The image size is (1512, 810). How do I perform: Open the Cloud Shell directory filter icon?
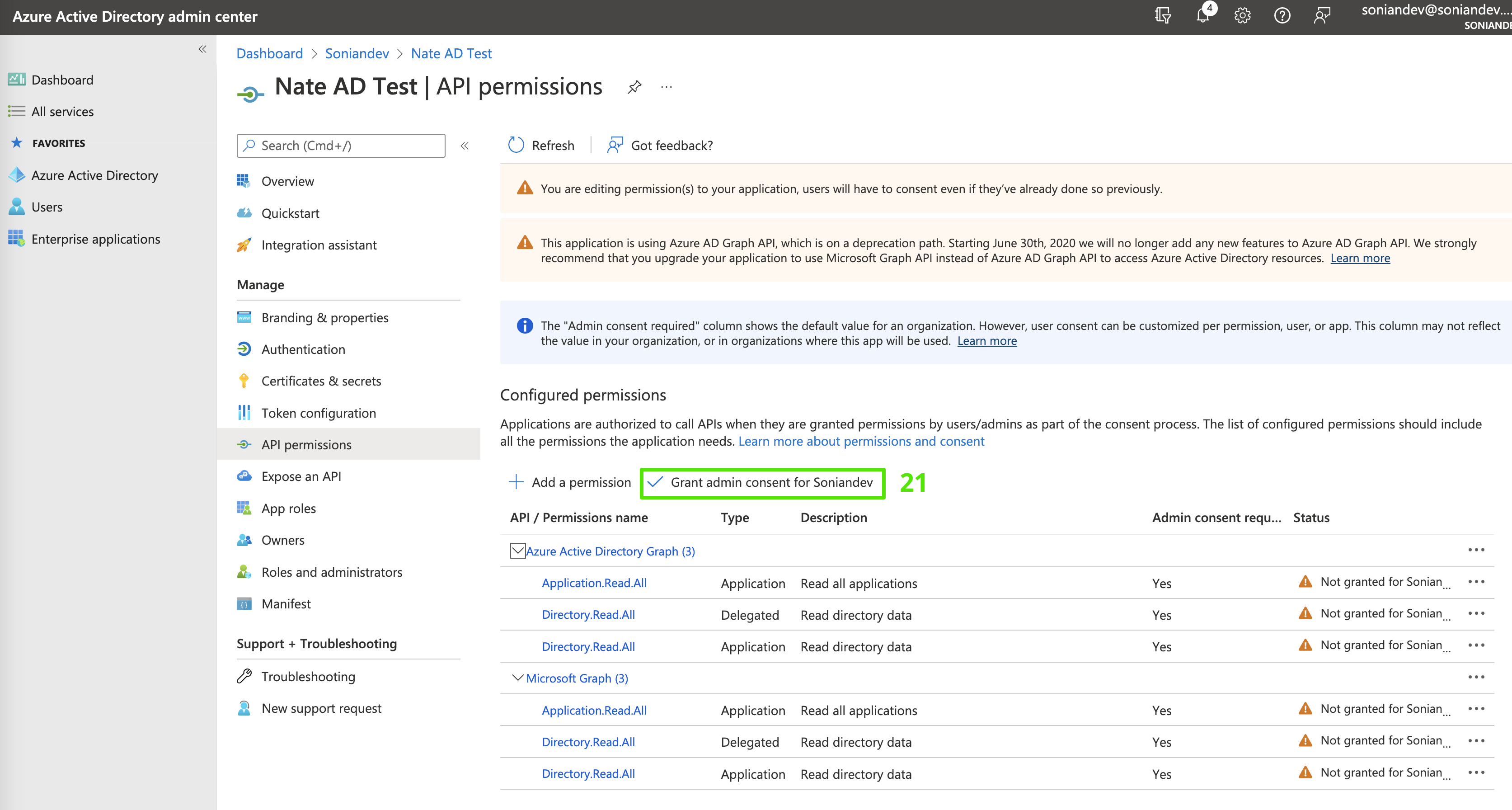tap(1162, 16)
